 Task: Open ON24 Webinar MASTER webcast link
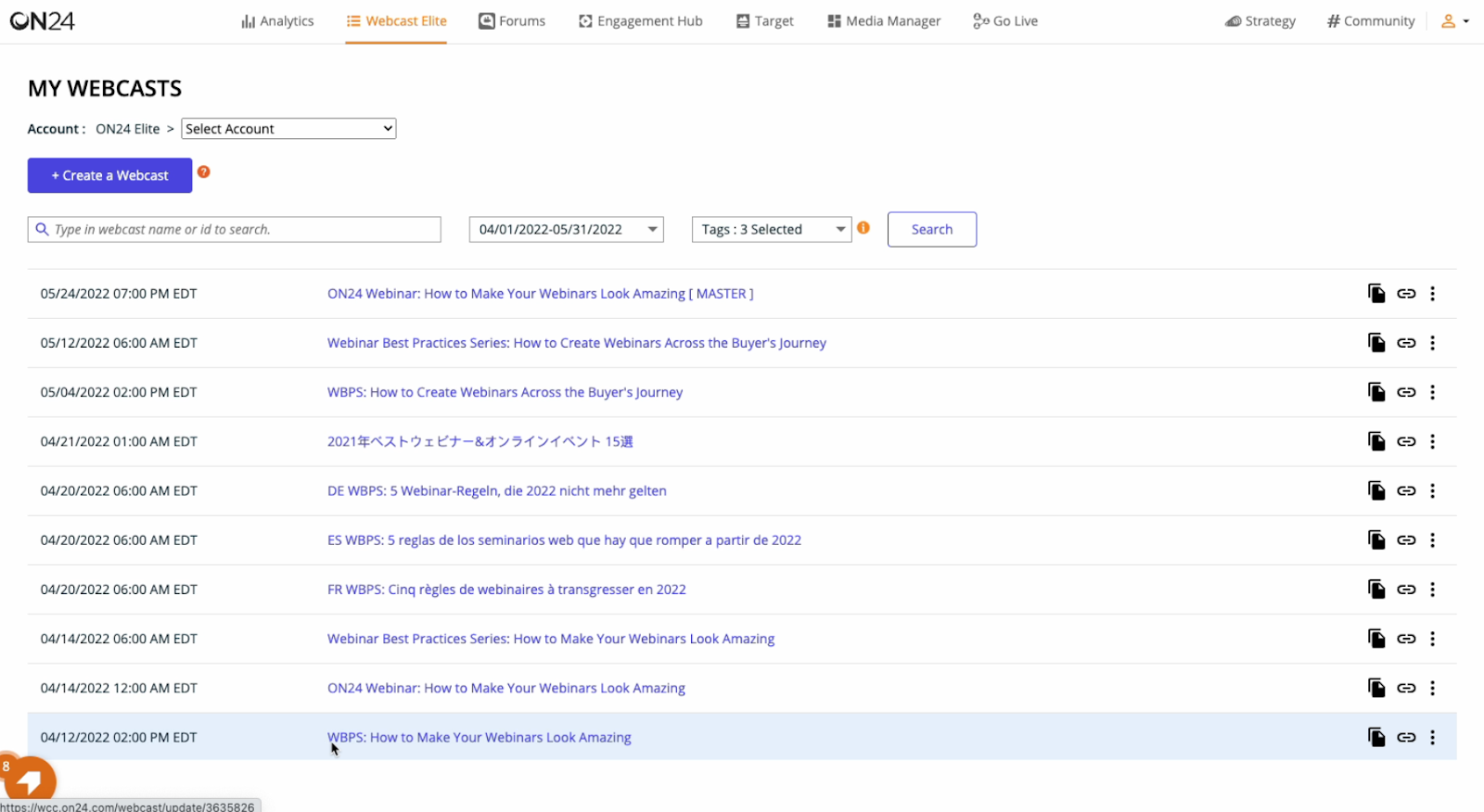541,294
